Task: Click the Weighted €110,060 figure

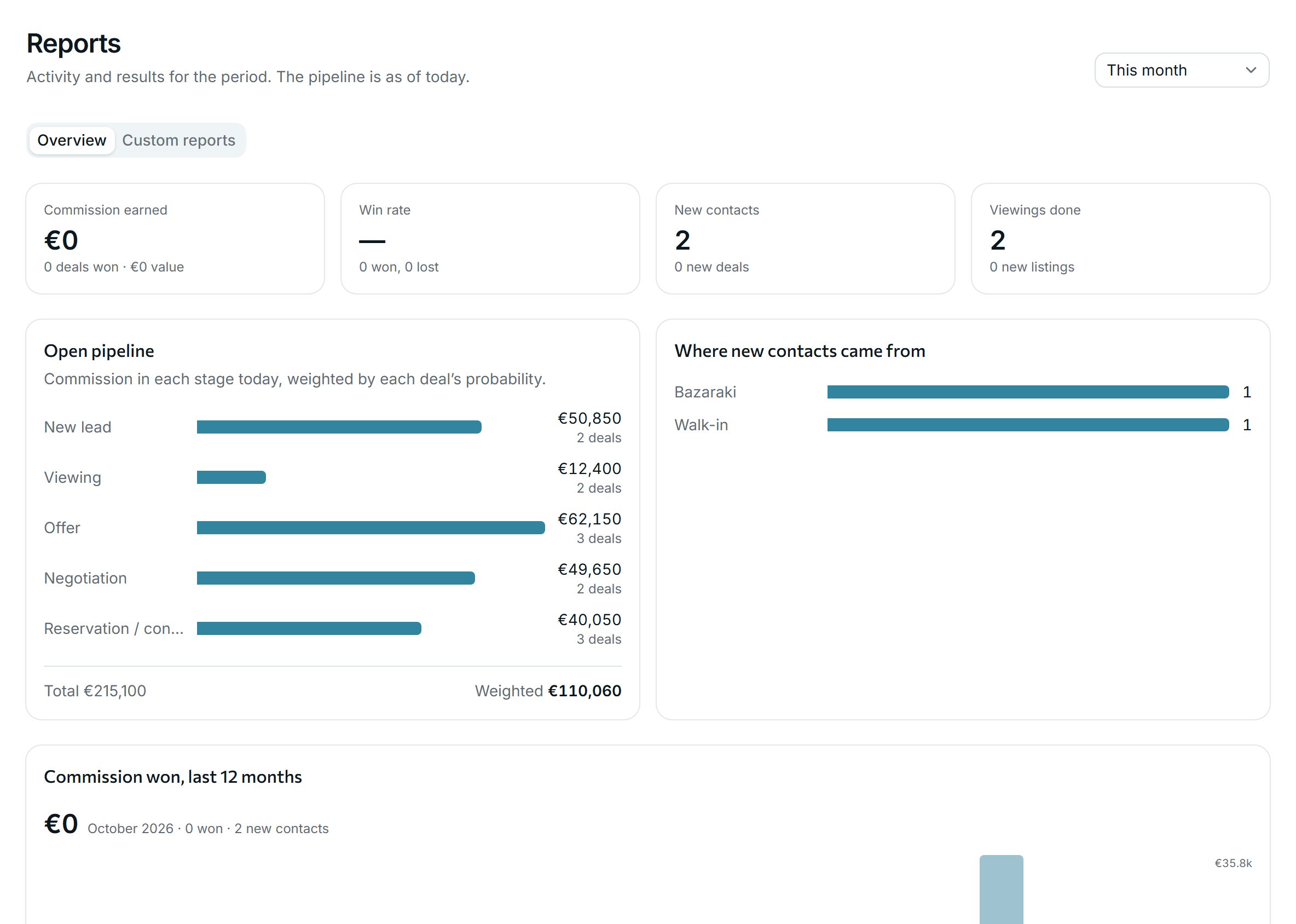Action: 548,691
